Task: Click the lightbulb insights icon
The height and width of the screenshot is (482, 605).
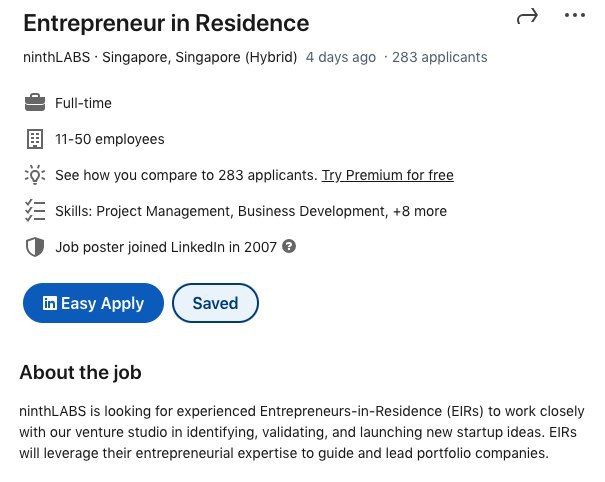Action: point(35,175)
